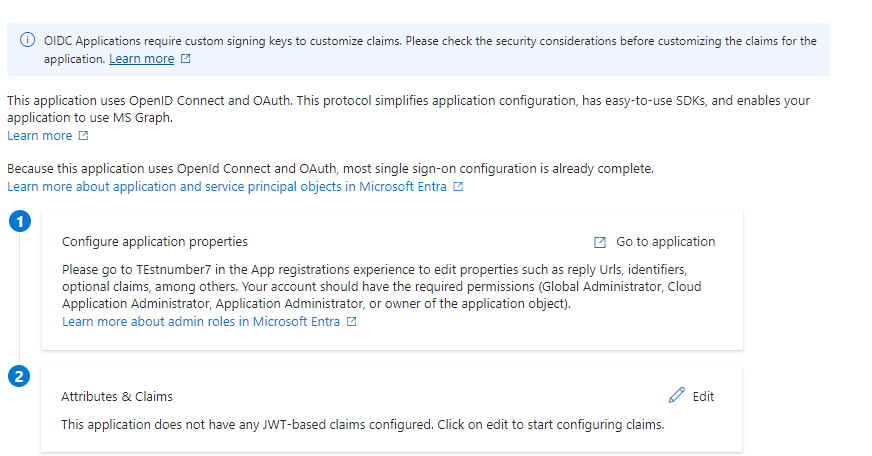872x456 pixels.
Task: Click external-link icon beside admin roles link
Action: coord(351,321)
